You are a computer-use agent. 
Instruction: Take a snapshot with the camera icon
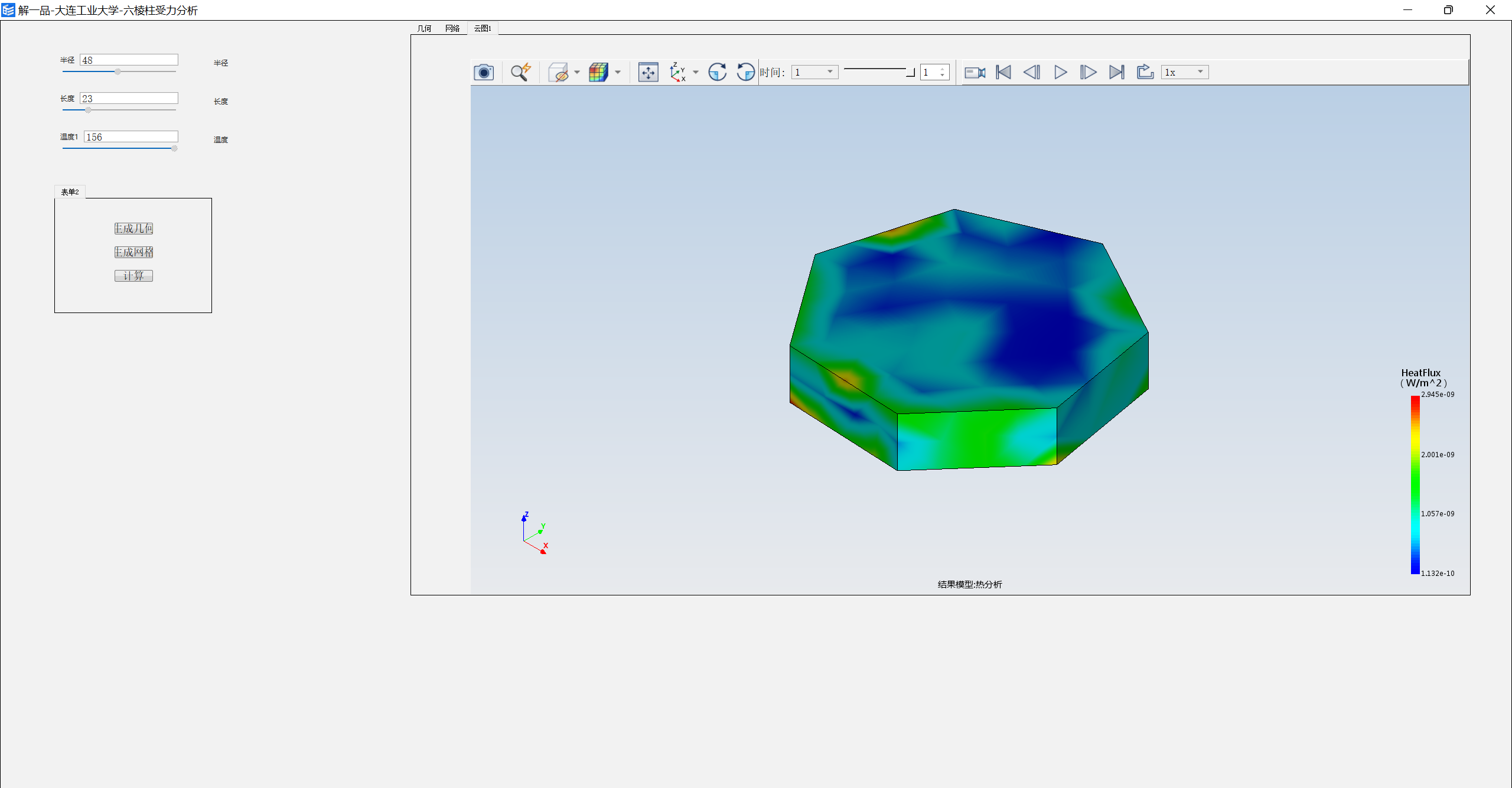(x=484, y=72)
